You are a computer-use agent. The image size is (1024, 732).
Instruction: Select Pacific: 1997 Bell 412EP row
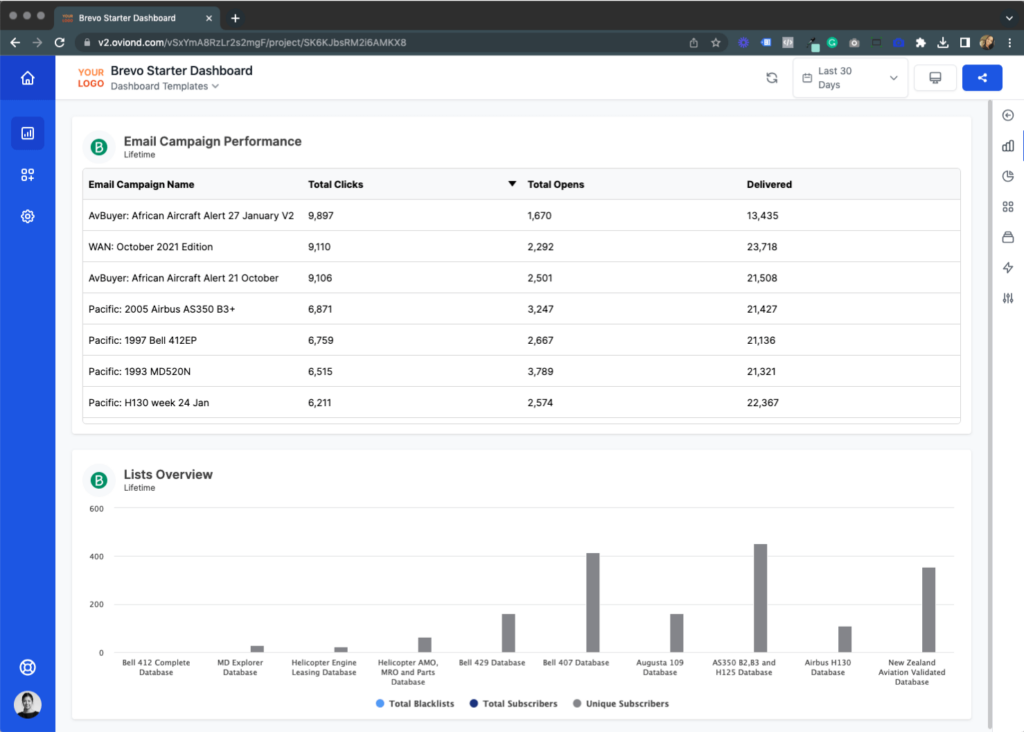click(x=521, y=340)
